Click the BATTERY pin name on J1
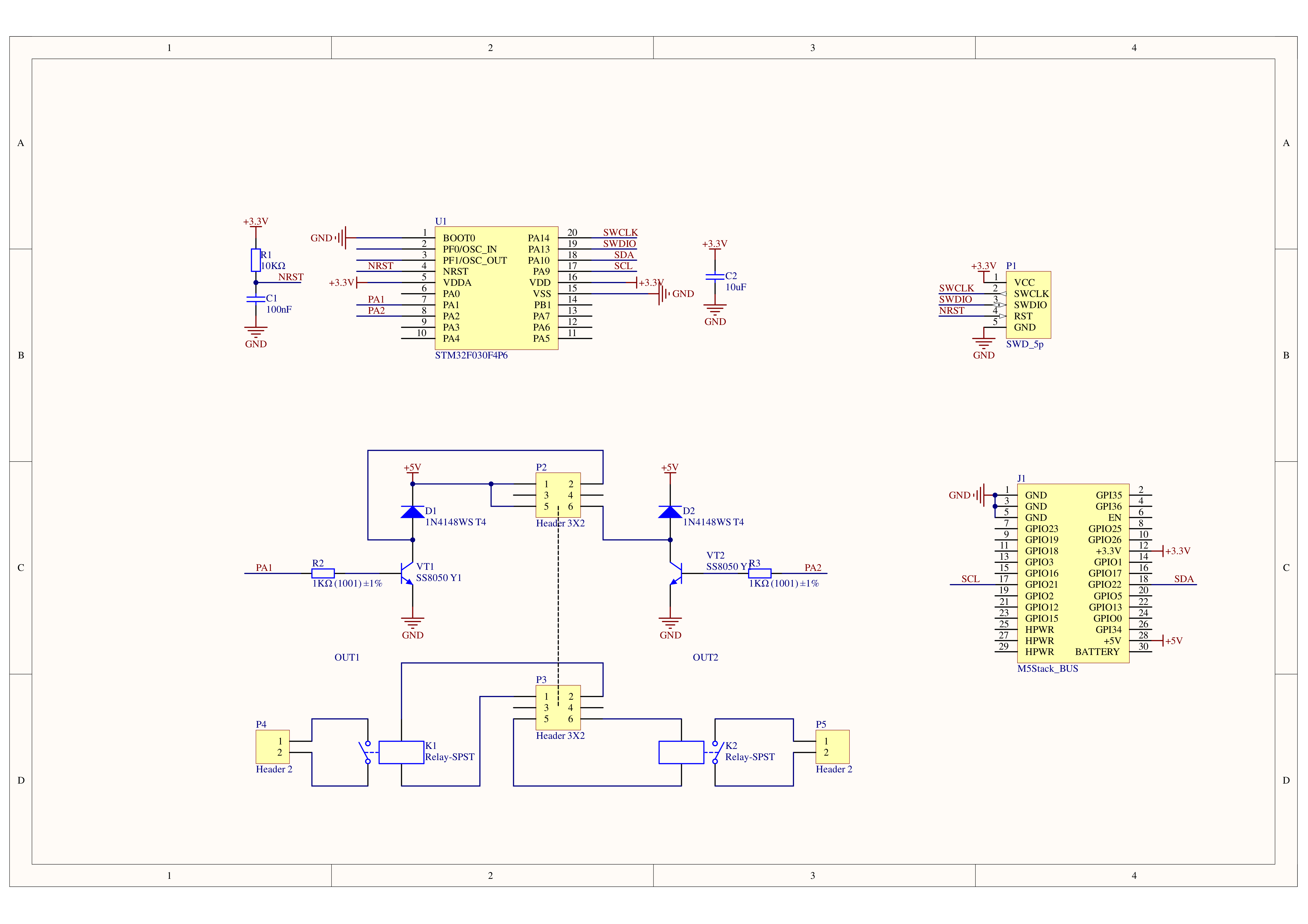The image size is (1308, 924). pos(1097,652)
